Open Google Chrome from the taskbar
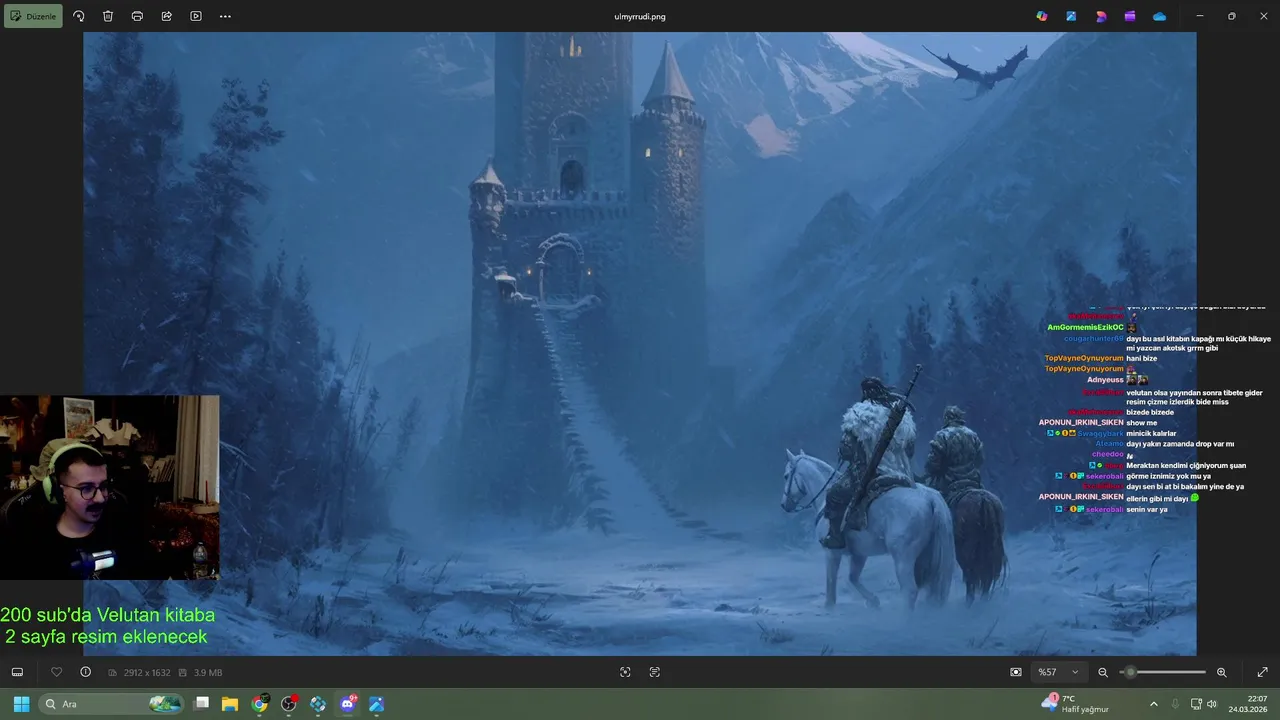 pyautogui.click(x=260, y=704)
